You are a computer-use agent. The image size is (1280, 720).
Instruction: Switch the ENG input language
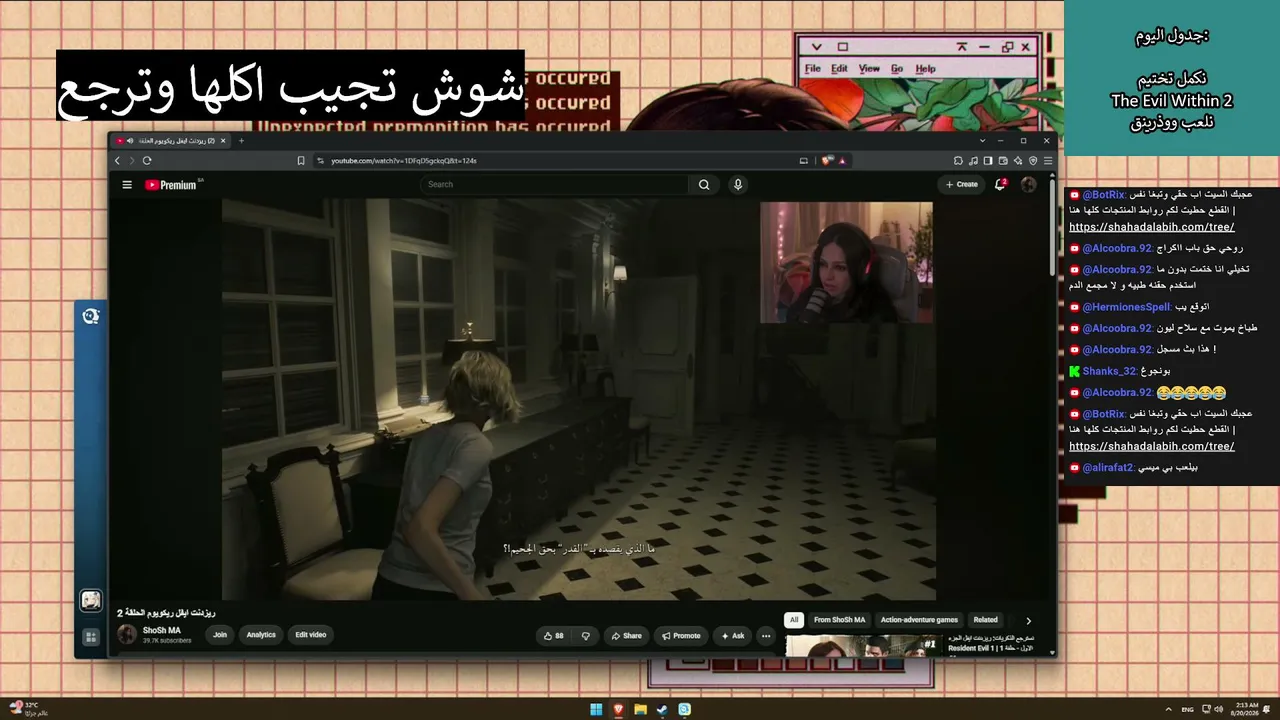tap(1188, 709)
